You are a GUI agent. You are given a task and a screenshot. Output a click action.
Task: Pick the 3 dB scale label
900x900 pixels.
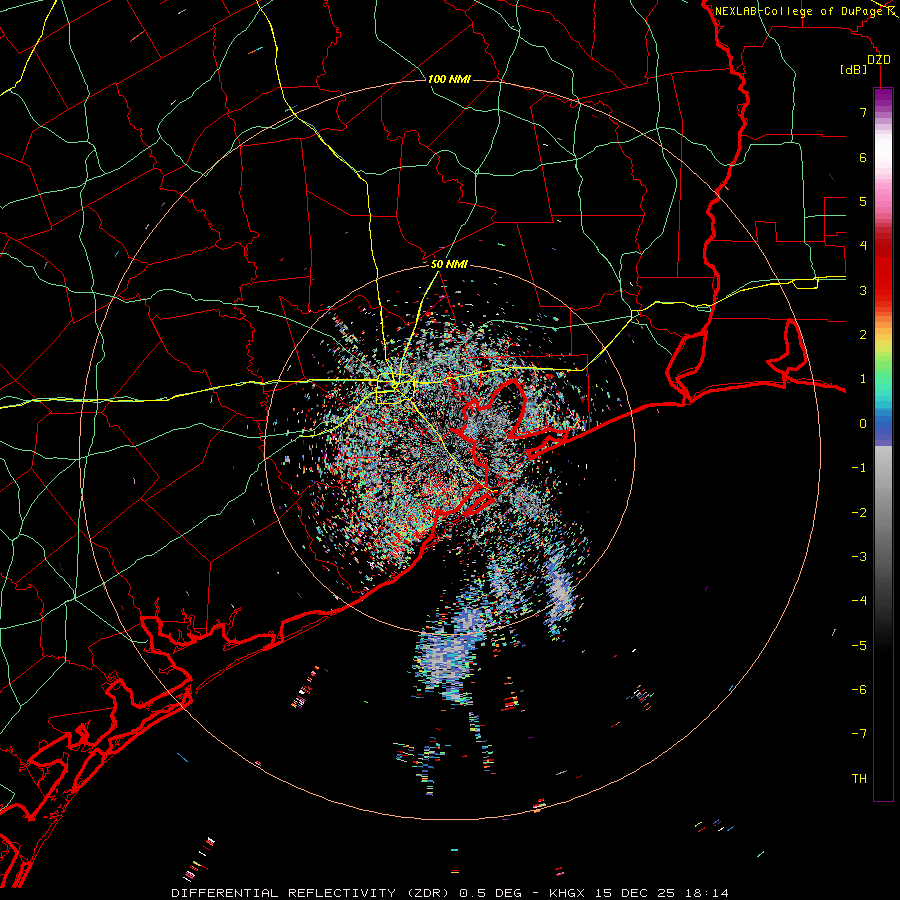(x=862, y=290)
